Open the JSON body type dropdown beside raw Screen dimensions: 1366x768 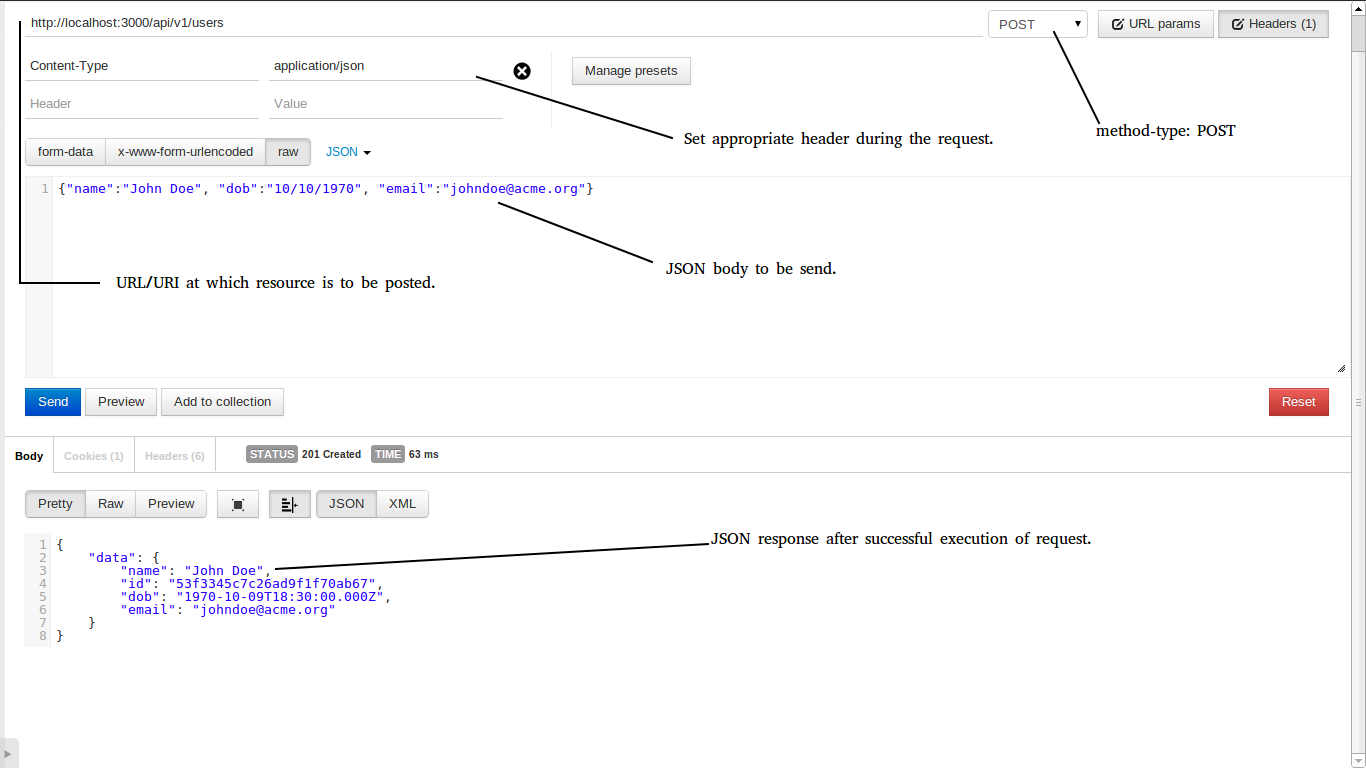tap(348, 152)
